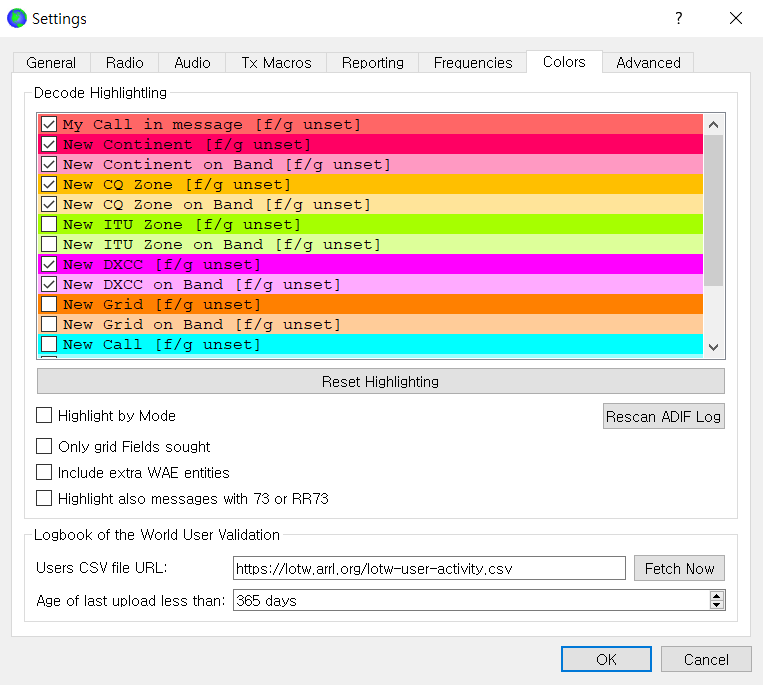
Task: Enable New ITU Zone checkbox
Action: click(49, 224)
